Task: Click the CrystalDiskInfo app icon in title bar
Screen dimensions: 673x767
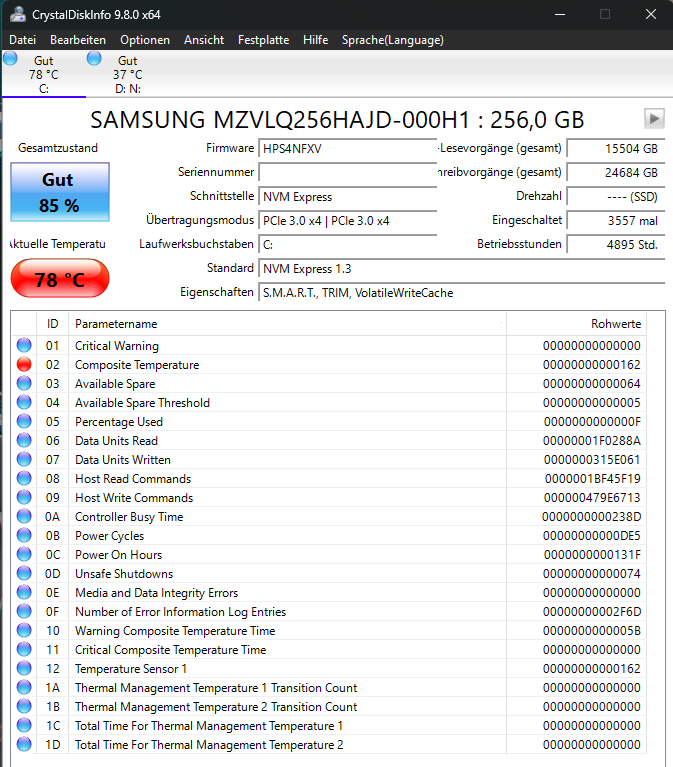Action: click(x=18, y=14)
